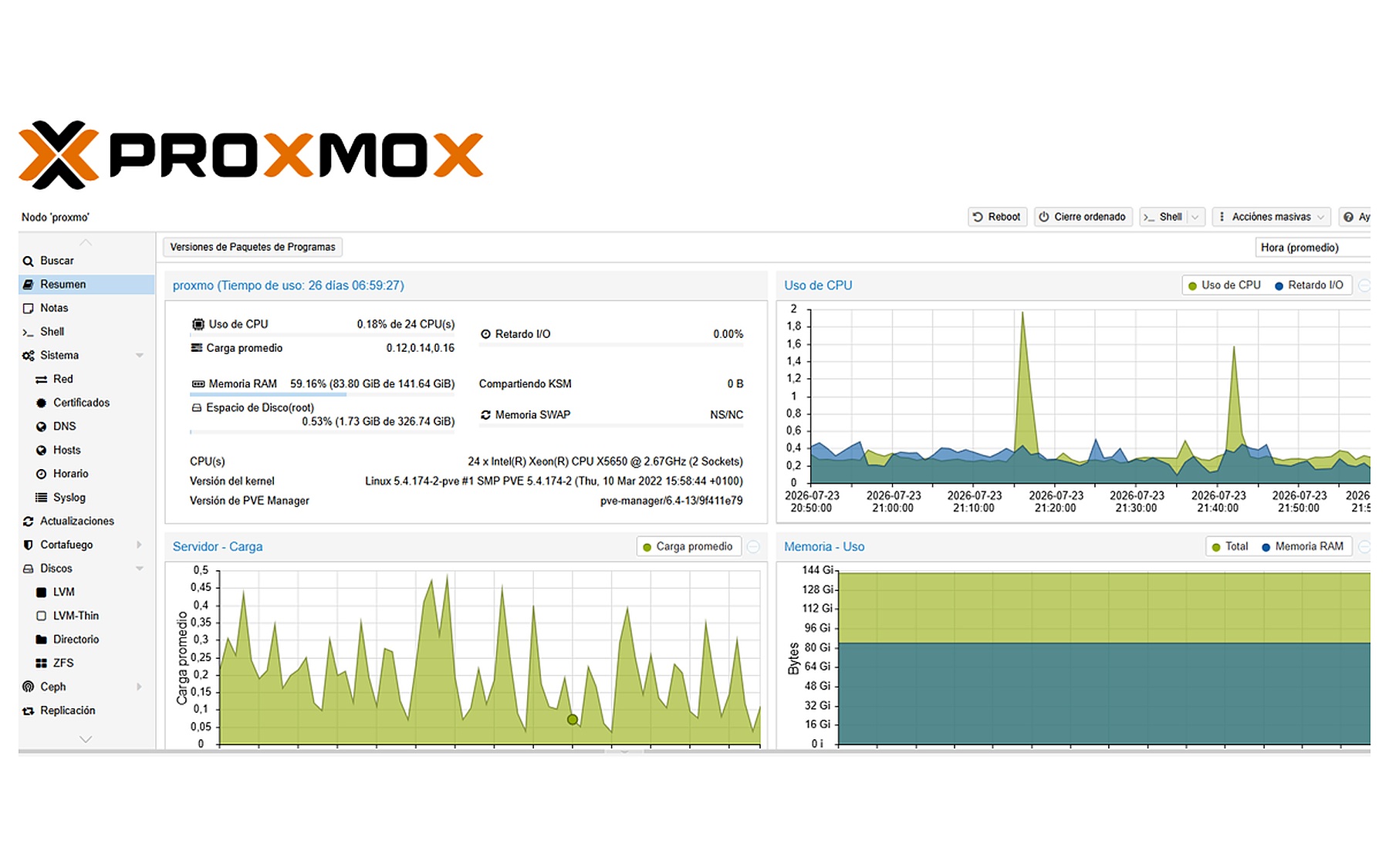Open Notas in the side menu

(x=86, y=309)
